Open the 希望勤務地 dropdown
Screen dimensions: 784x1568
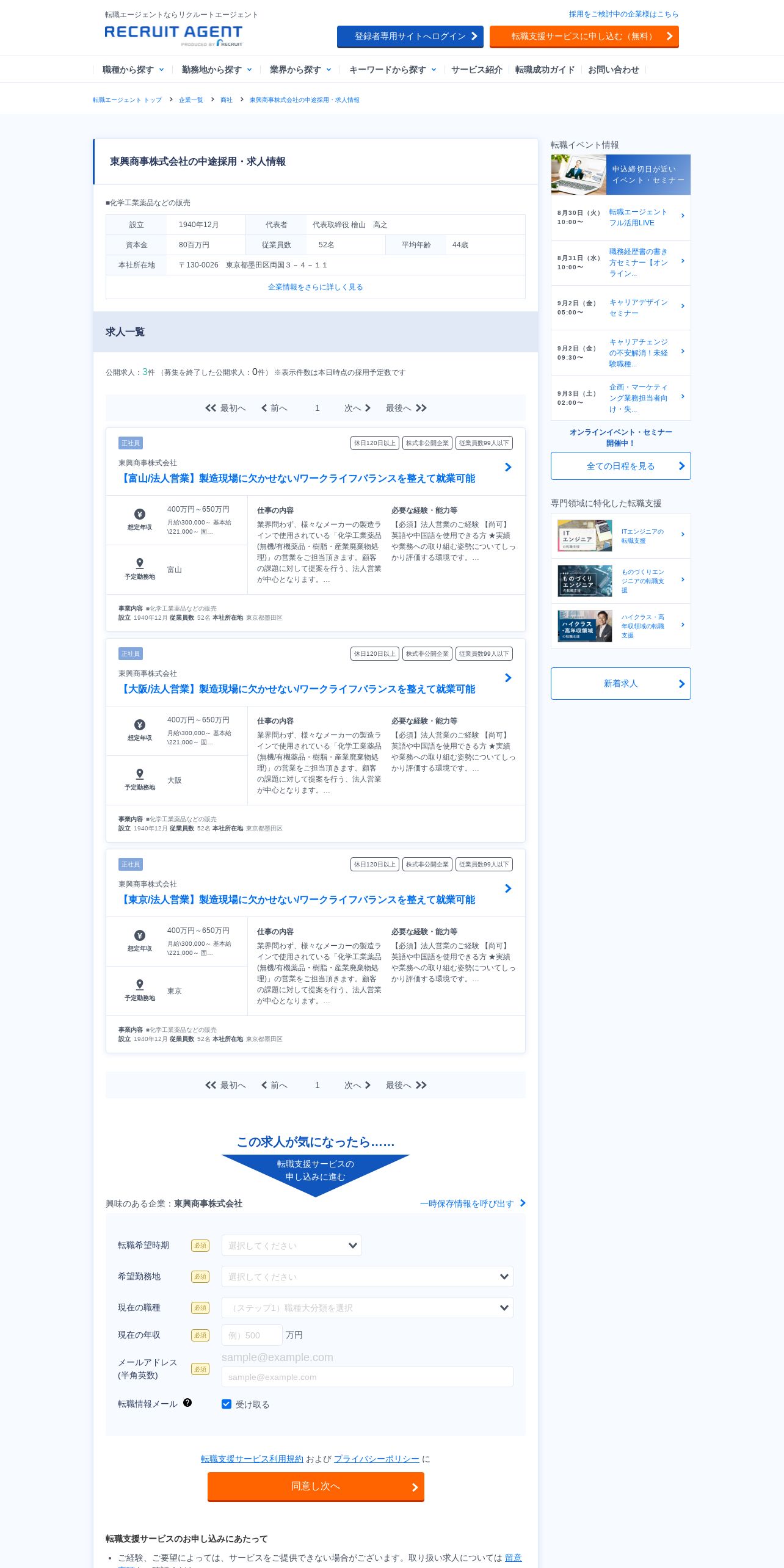click(x=367, y=1277)
